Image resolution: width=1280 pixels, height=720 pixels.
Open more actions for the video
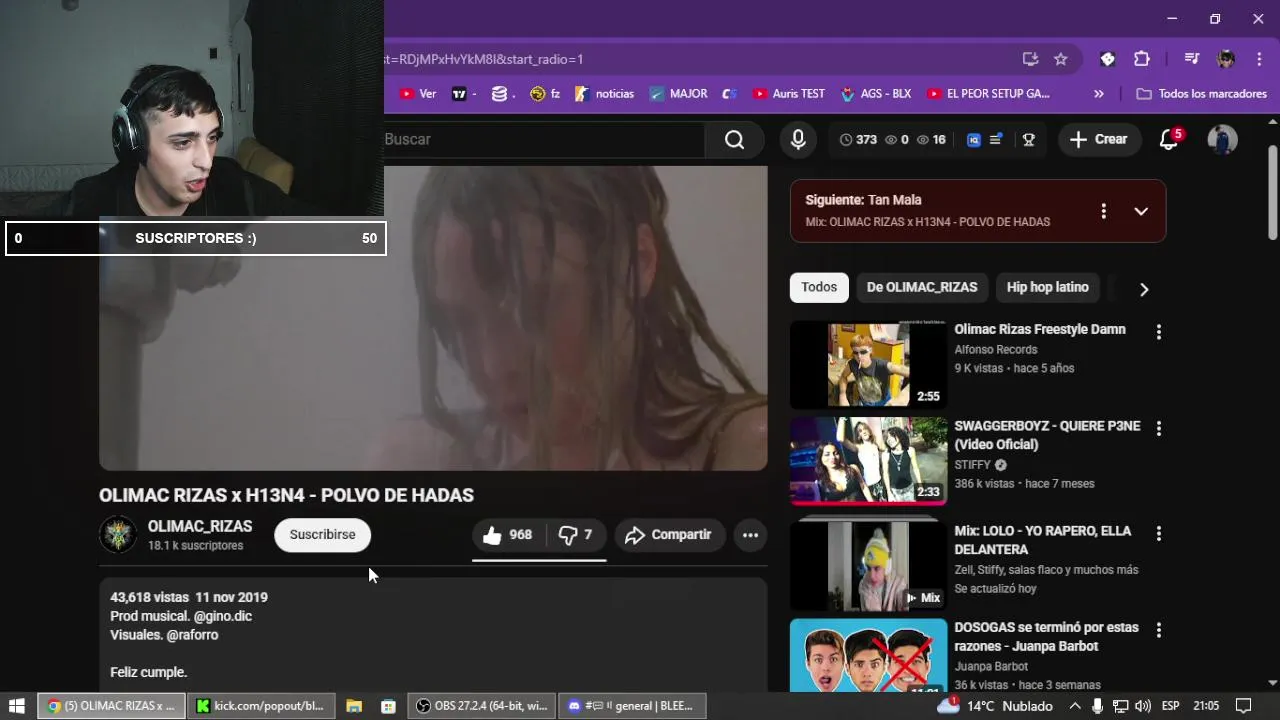(x=750, y=535)
